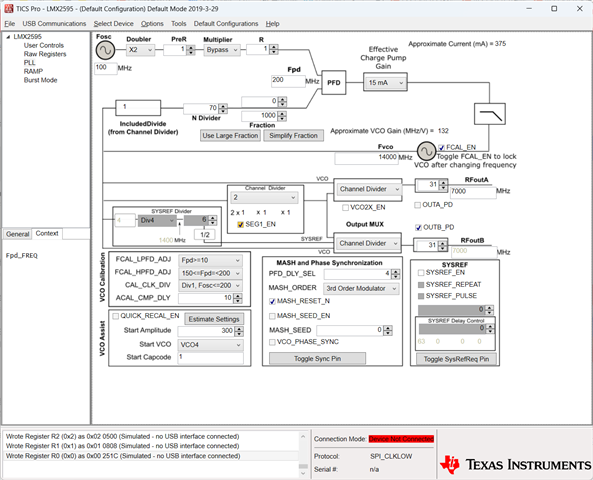Screen dimensions: 593x480
Task: Click the Fvco frequency field
Action: (366, 158)
